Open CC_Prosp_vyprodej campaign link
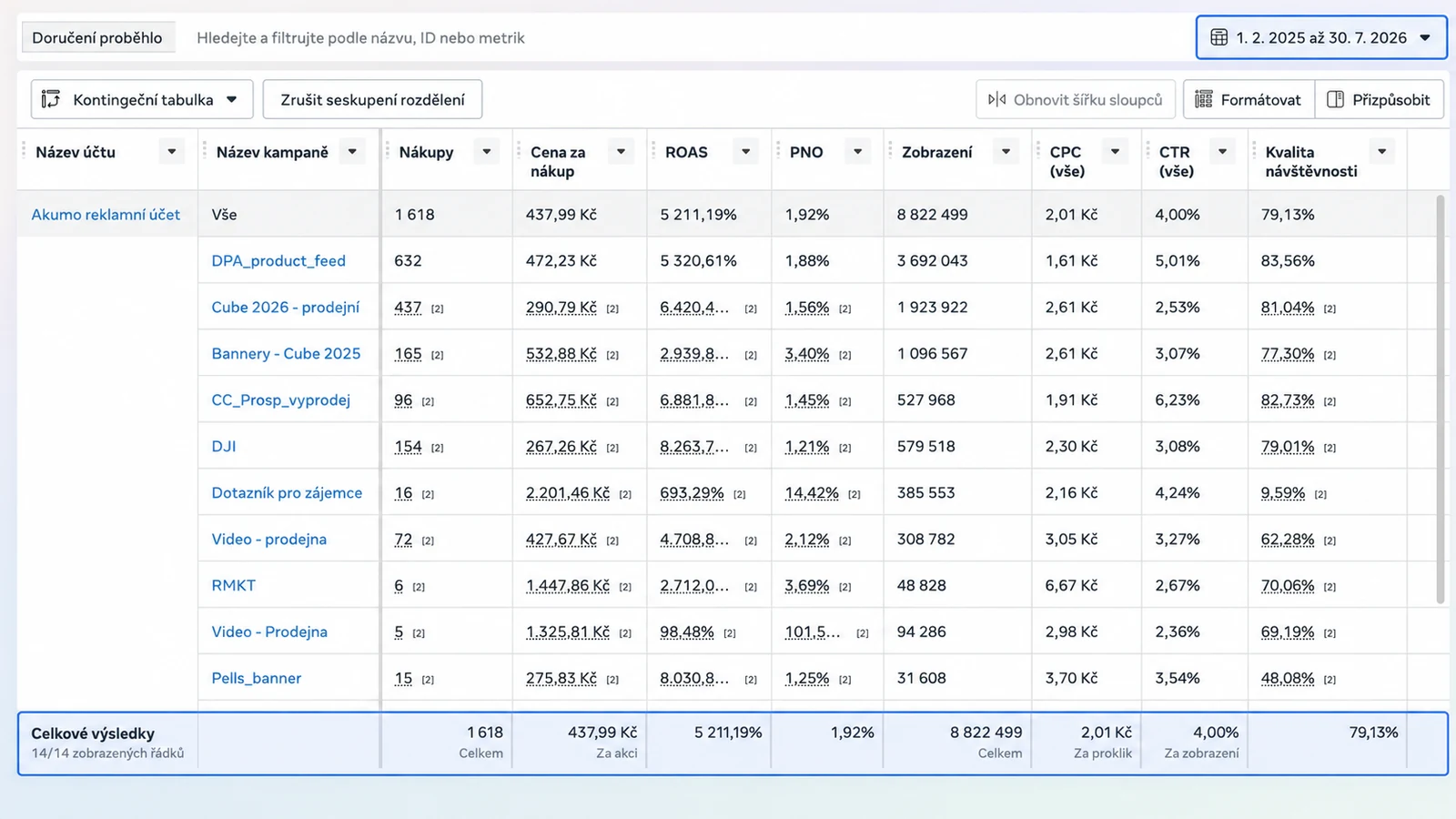This screenshot has height=819, width=1456. 281,400
